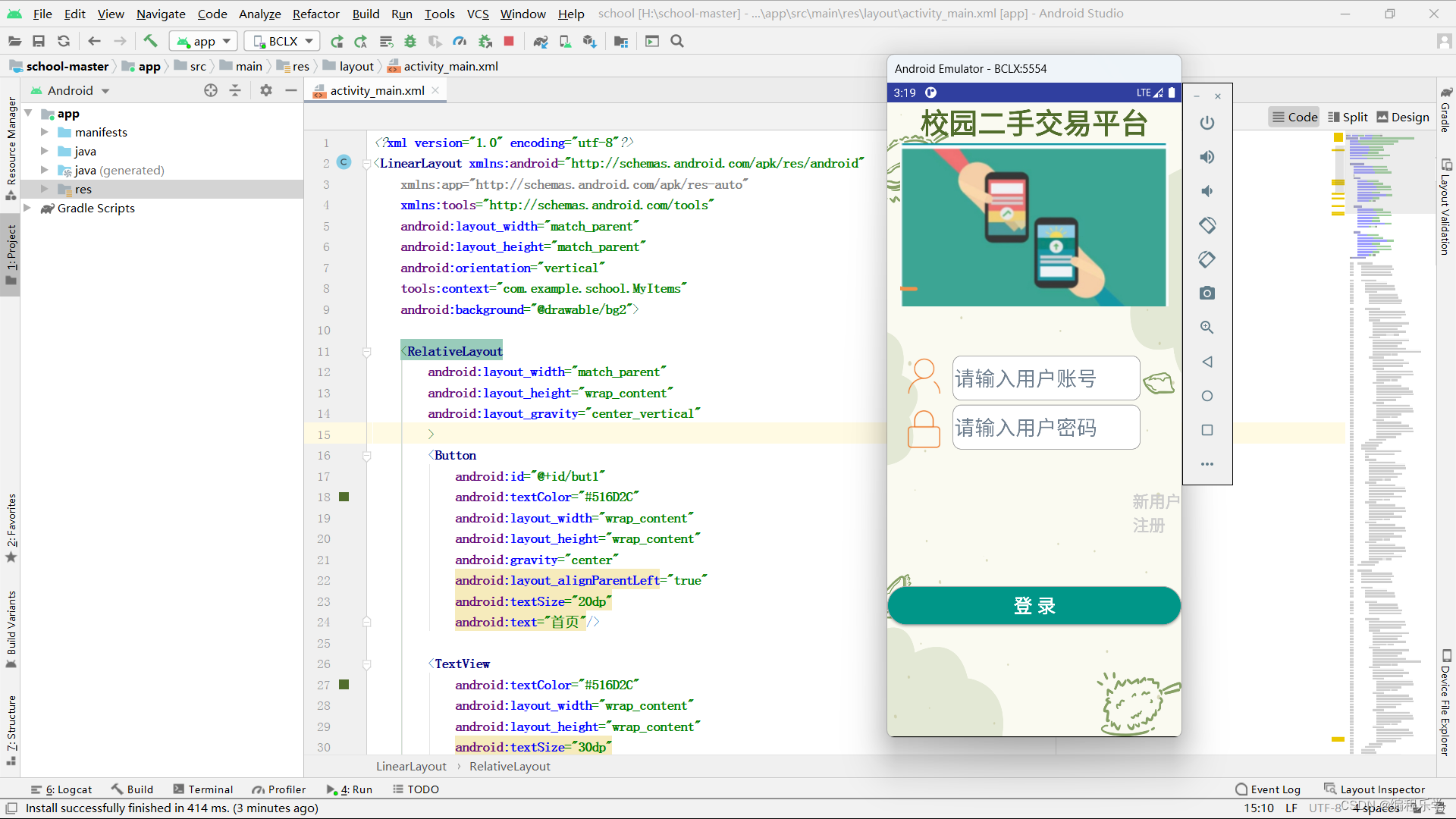1456x819 pixels.
Task: Click the emulator rotate left icon
Action: tap(1207, 225)
